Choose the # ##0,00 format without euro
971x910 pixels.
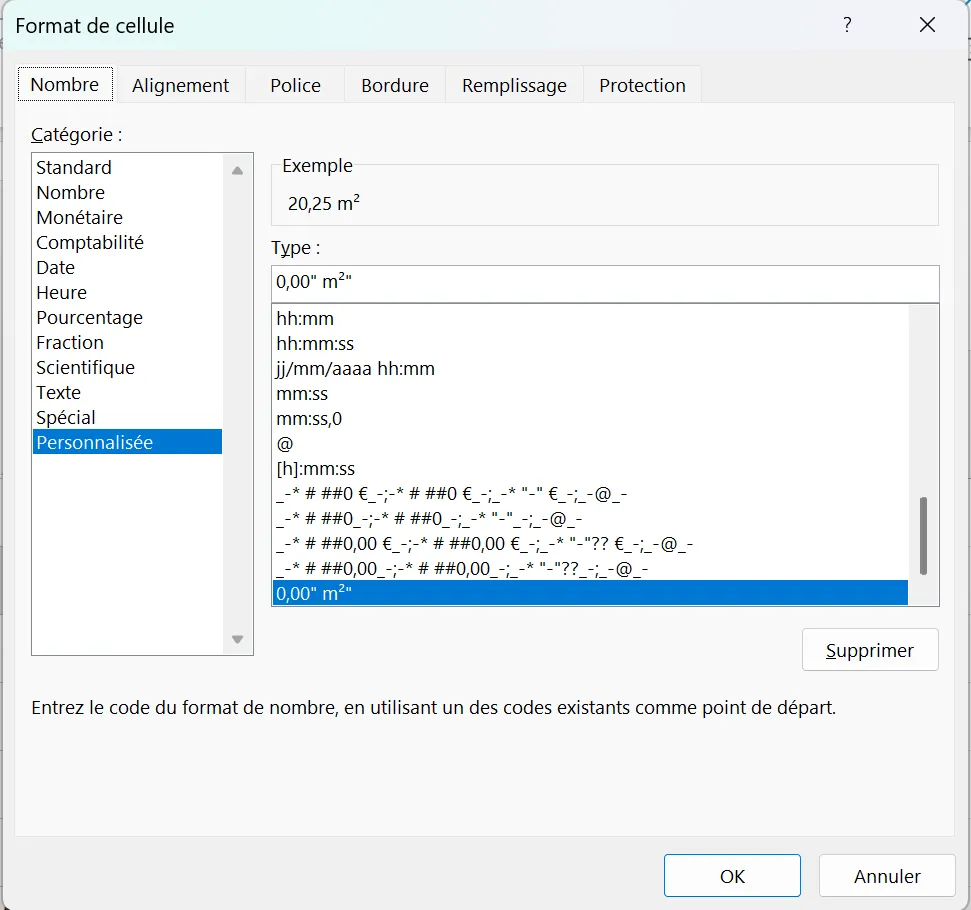pos(590,568)
